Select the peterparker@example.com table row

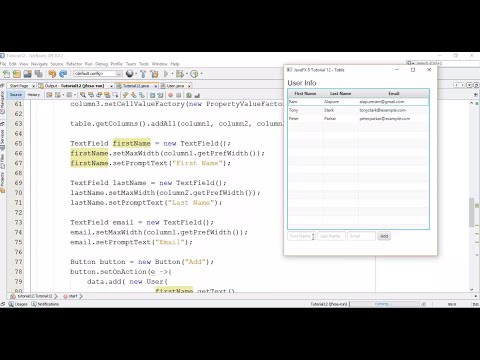point(358,119)
